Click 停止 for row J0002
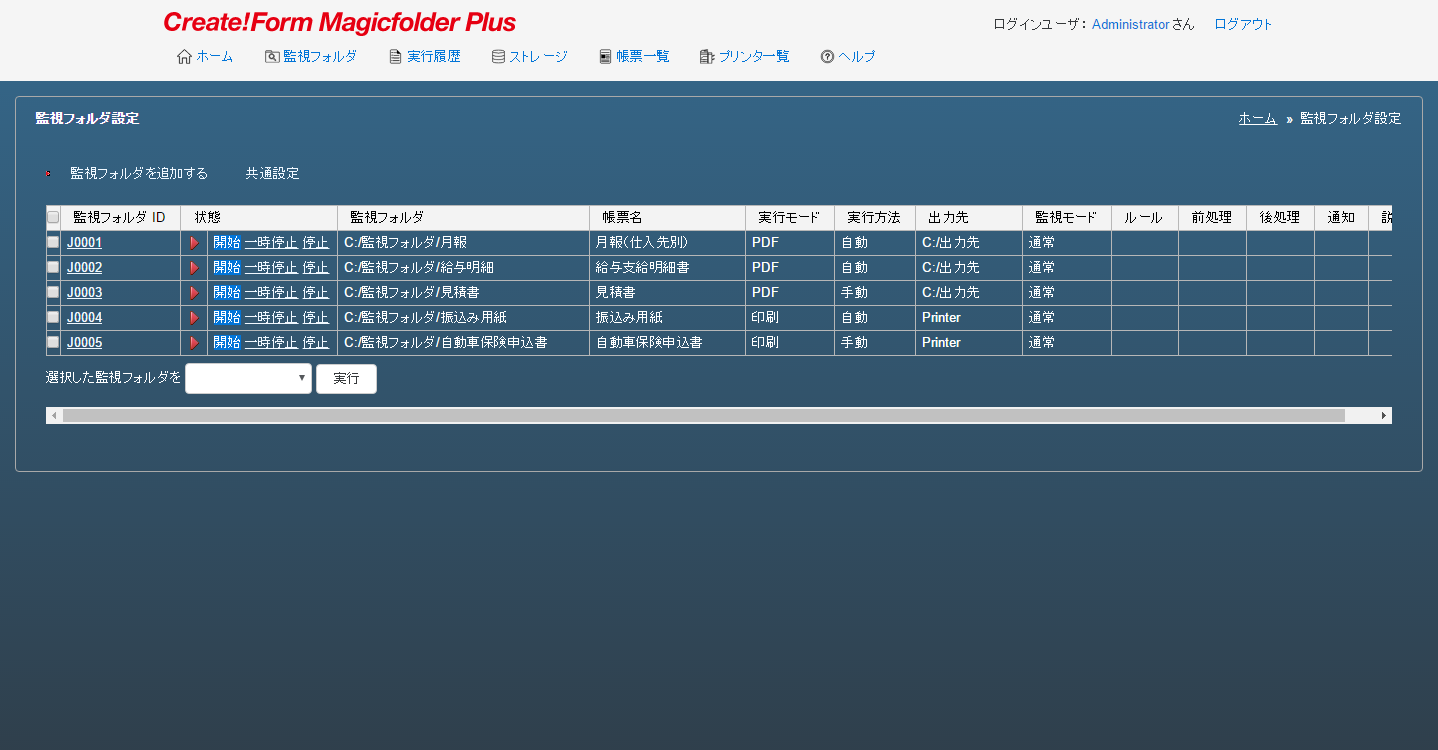 pyautogui.click(x=316, y=268)
